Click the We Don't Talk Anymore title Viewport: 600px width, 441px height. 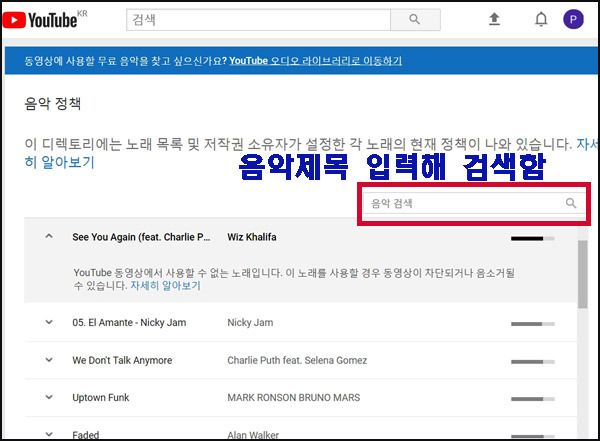pos(122,360)
